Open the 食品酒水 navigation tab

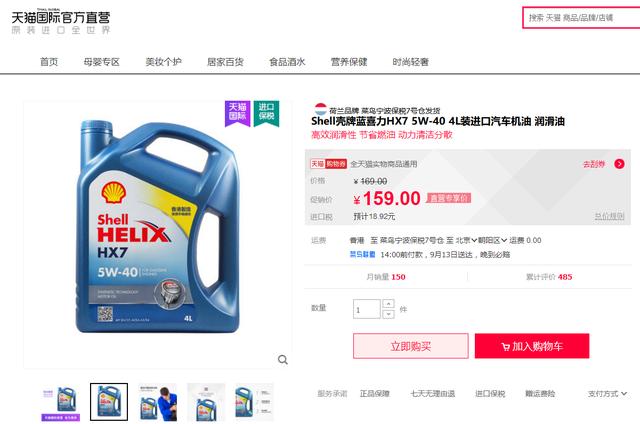pyautogui.click(x=287, y=62)
